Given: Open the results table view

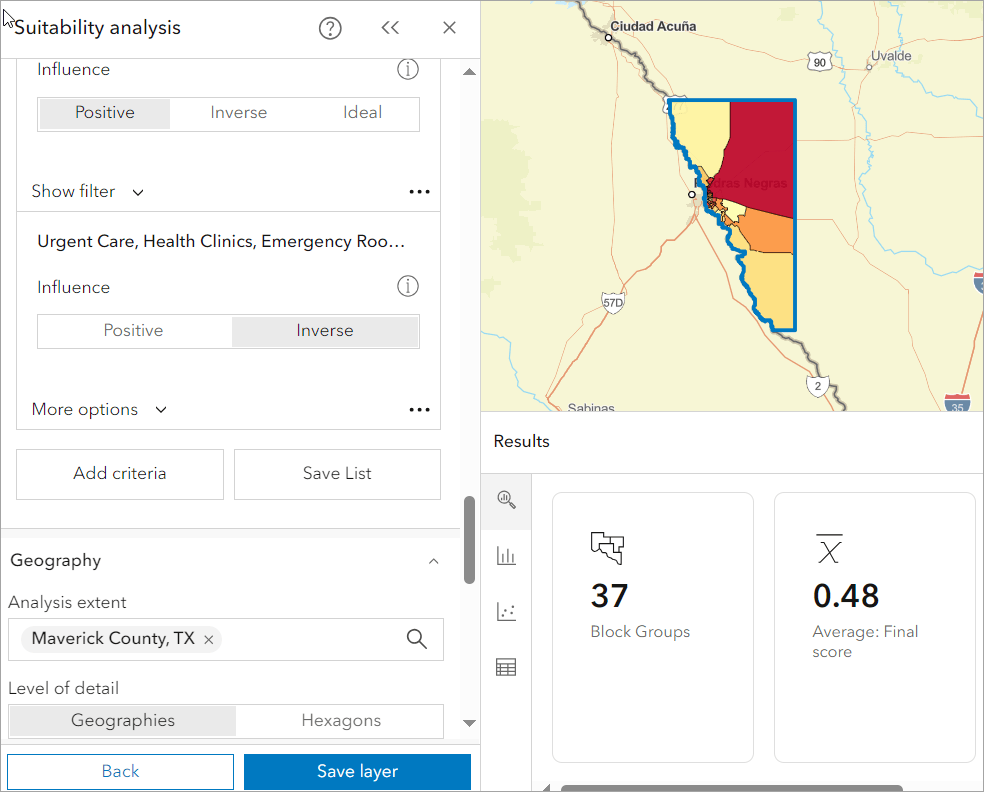Looking at the screenshot, I should pyautogui.click(x=506, y=666).
